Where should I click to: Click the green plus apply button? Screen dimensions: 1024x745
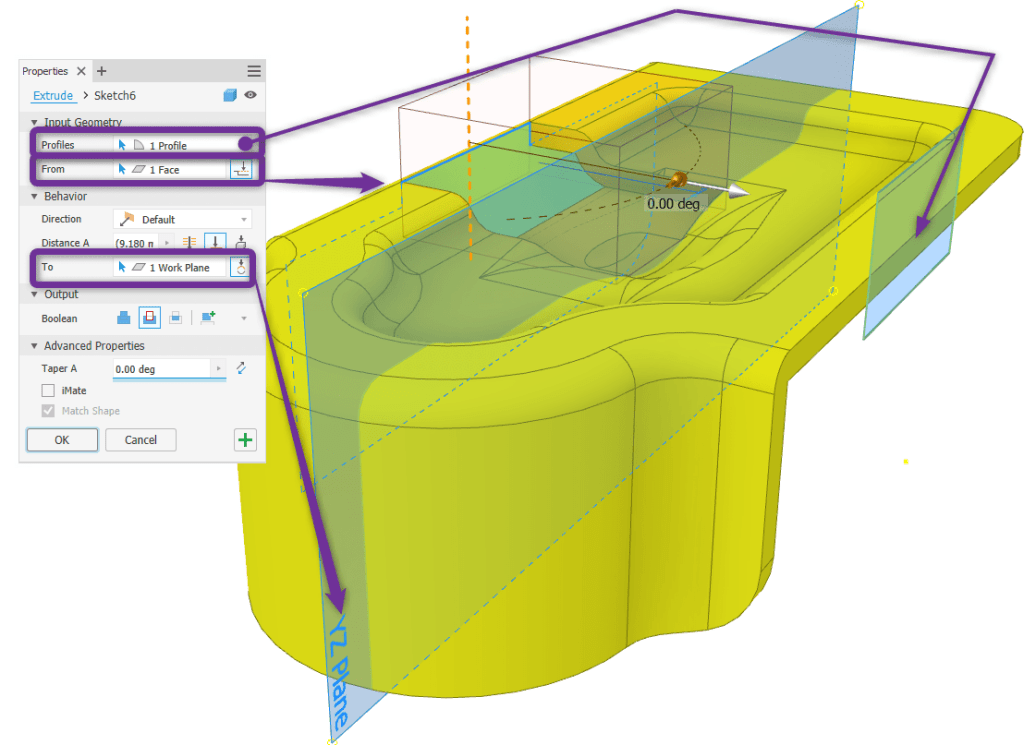click(x=245, y=440)
